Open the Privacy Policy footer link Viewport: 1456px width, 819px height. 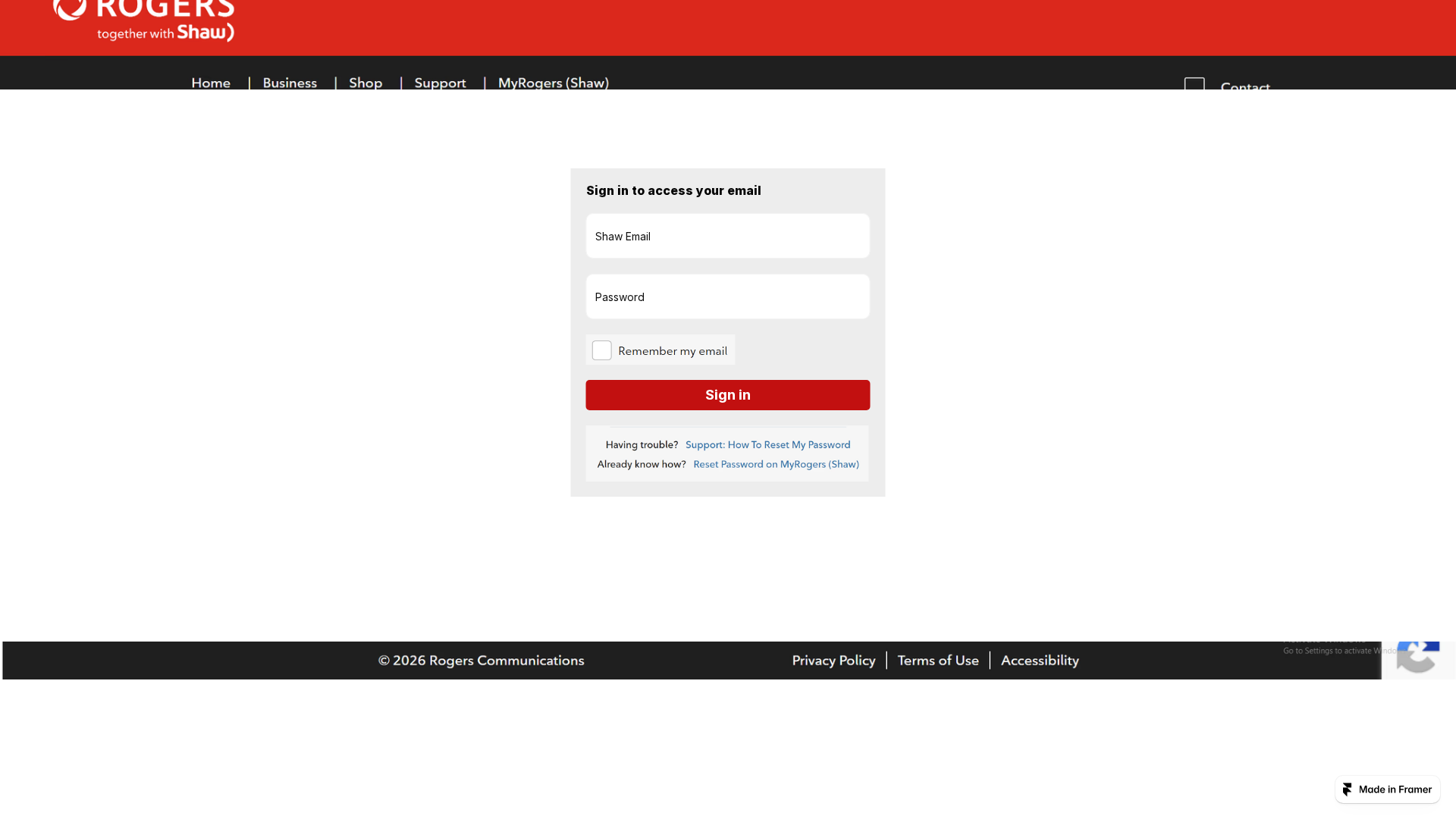click(x=833, y=661)
